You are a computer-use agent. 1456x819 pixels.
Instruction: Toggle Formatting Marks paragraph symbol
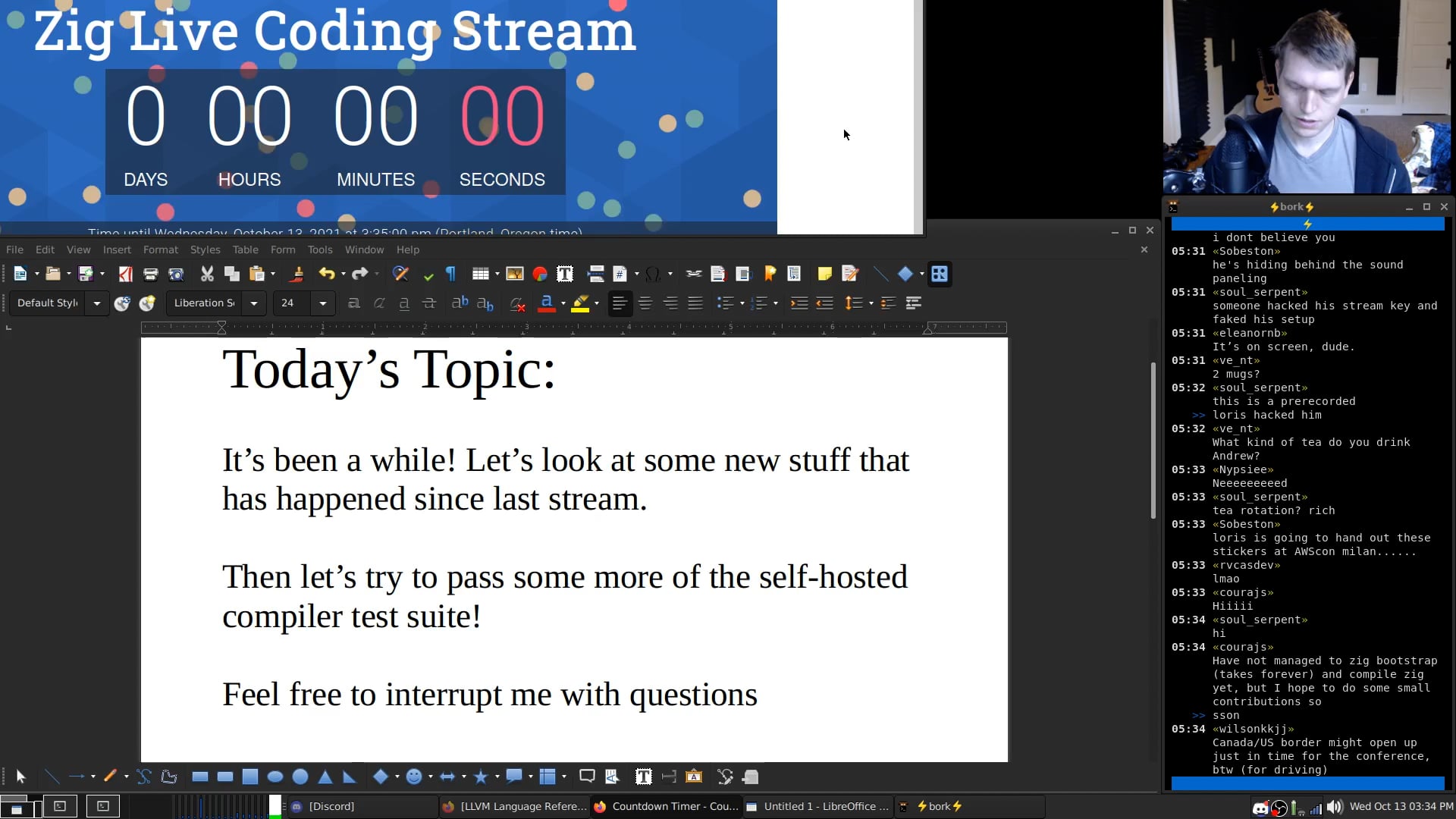(x=451, y=275)
